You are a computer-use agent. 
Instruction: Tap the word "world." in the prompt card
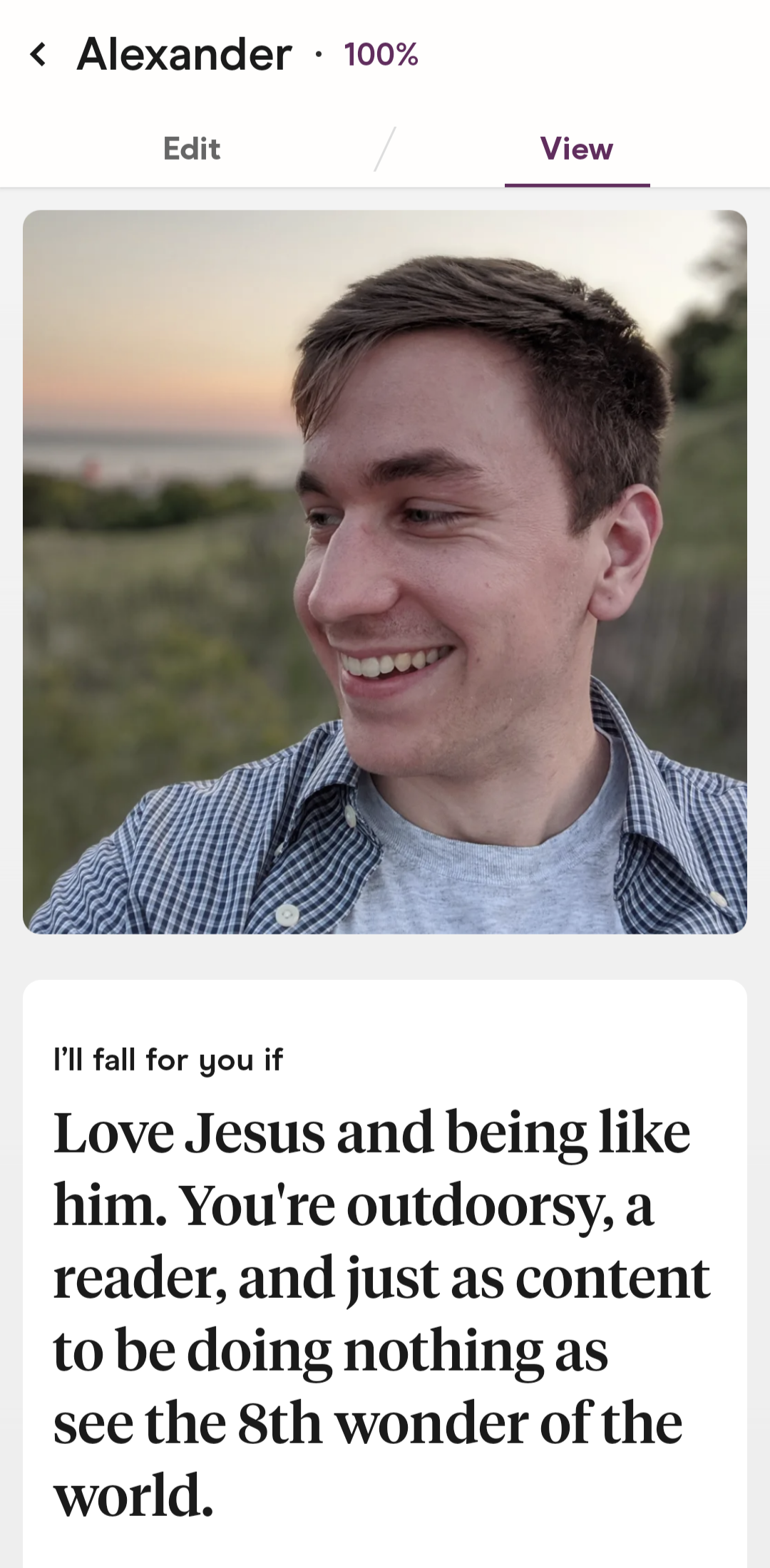(133, 1495)
